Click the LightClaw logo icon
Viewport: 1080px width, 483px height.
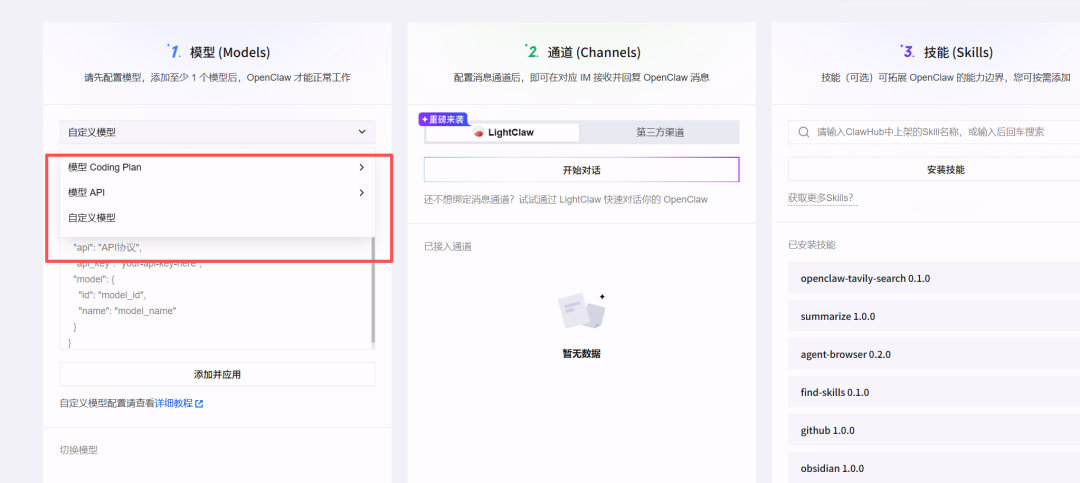pyautogui.click(x=479, y=133)
